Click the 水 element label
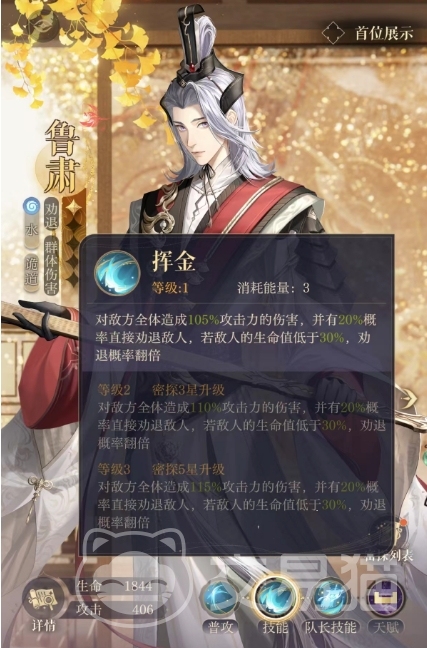This screenshot has width=427, height=648. click(x=31, y=230)
